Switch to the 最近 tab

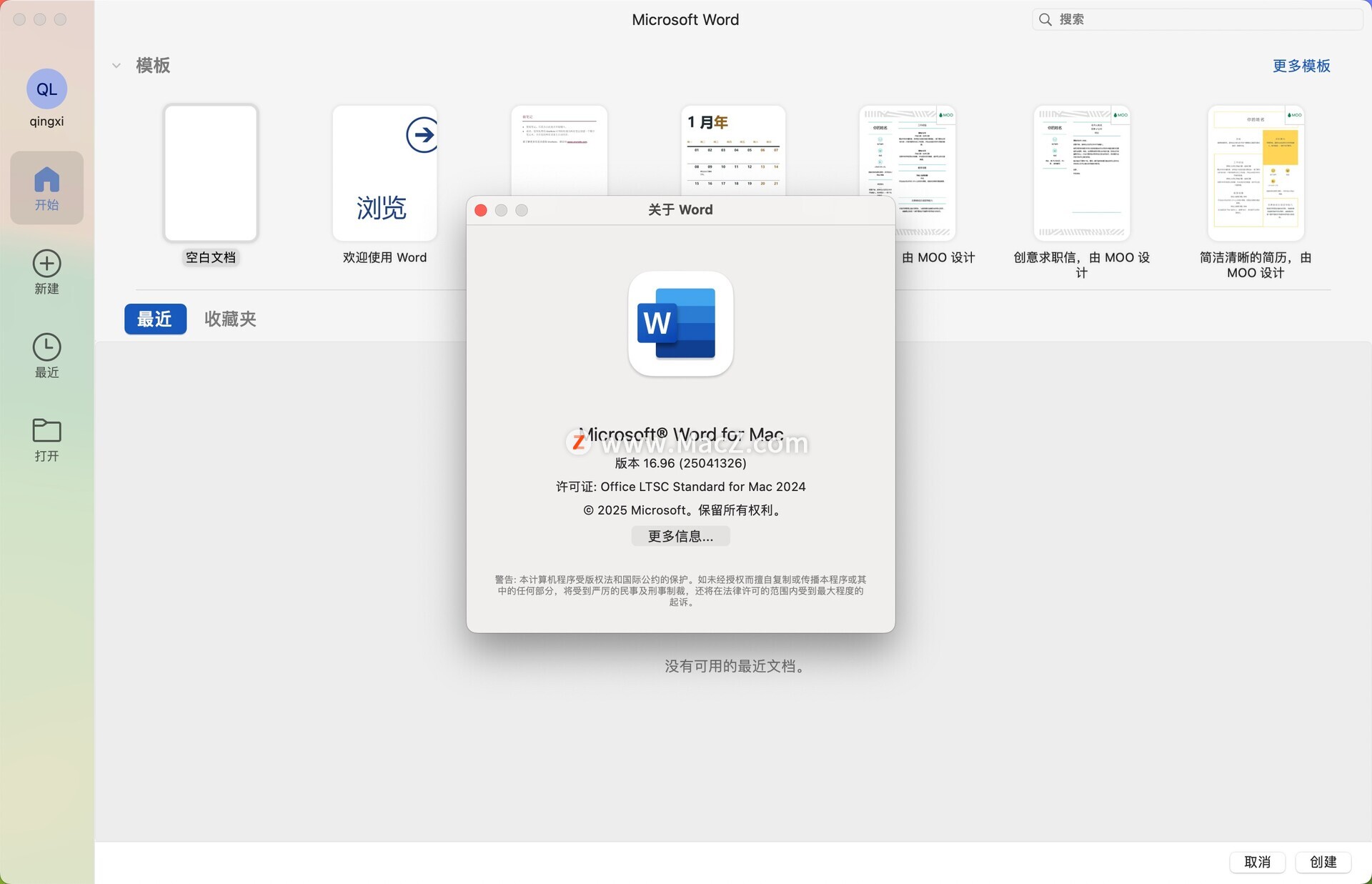155,319
